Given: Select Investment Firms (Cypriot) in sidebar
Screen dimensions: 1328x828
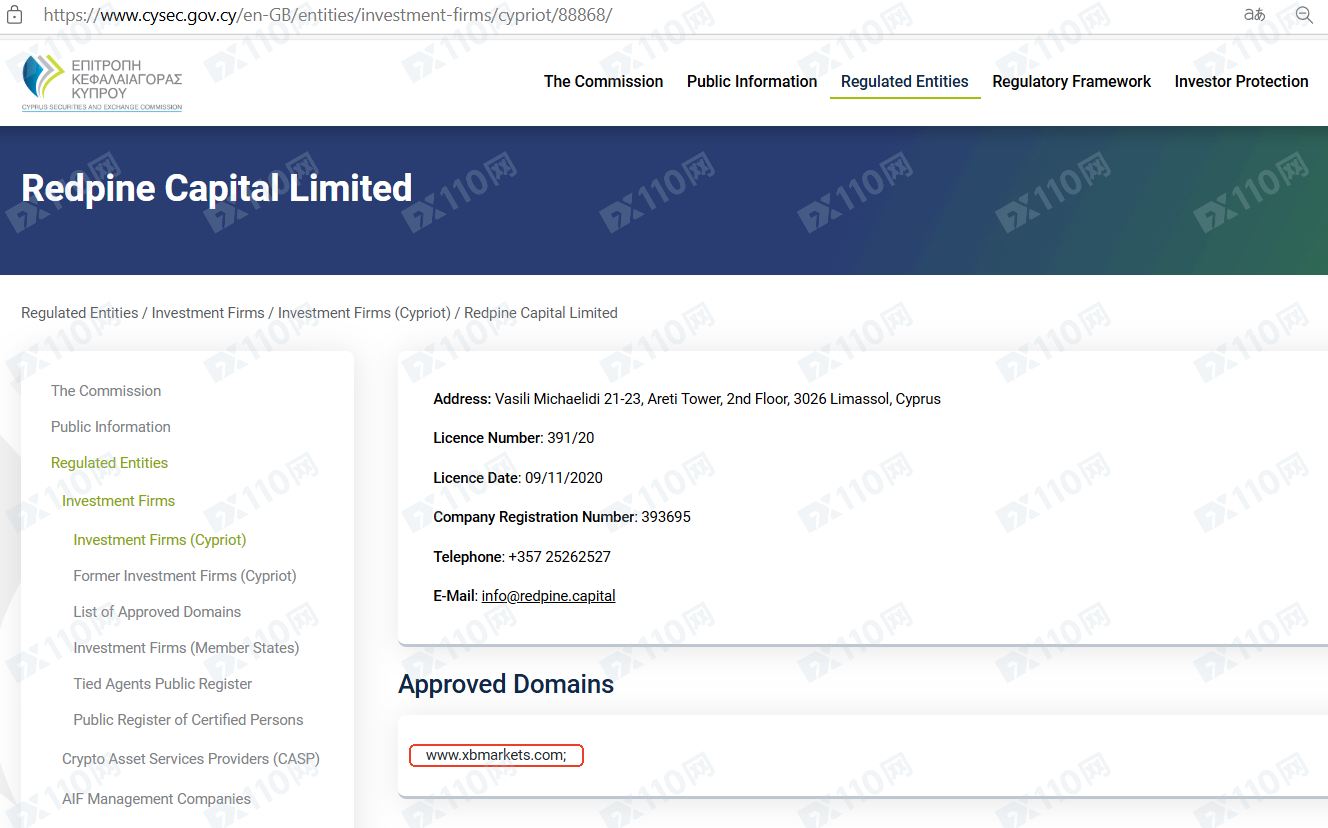Looking at the screenshot, I should coord(160,540).
